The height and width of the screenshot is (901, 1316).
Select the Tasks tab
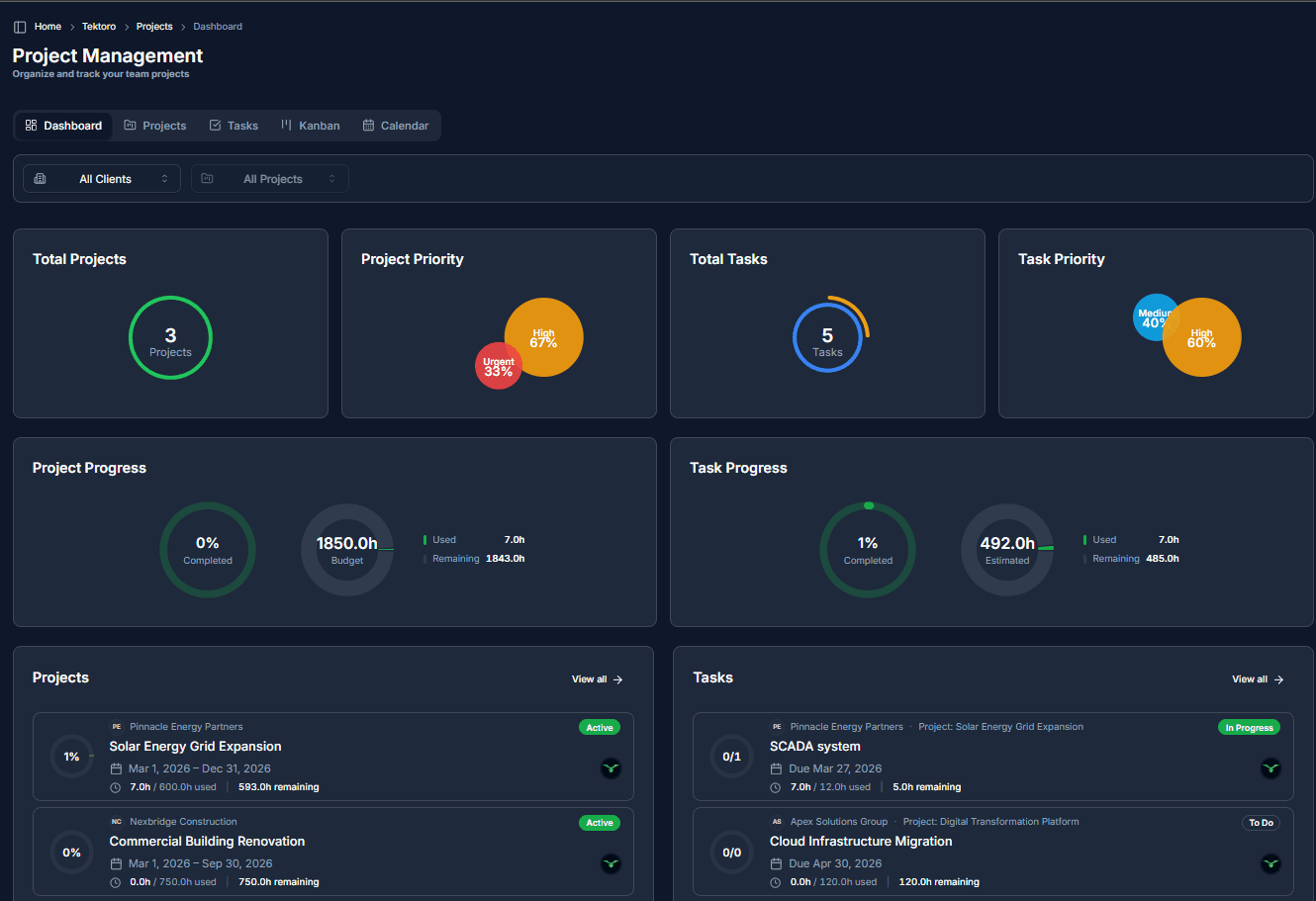pyautogui.click(x=234, y=126)
